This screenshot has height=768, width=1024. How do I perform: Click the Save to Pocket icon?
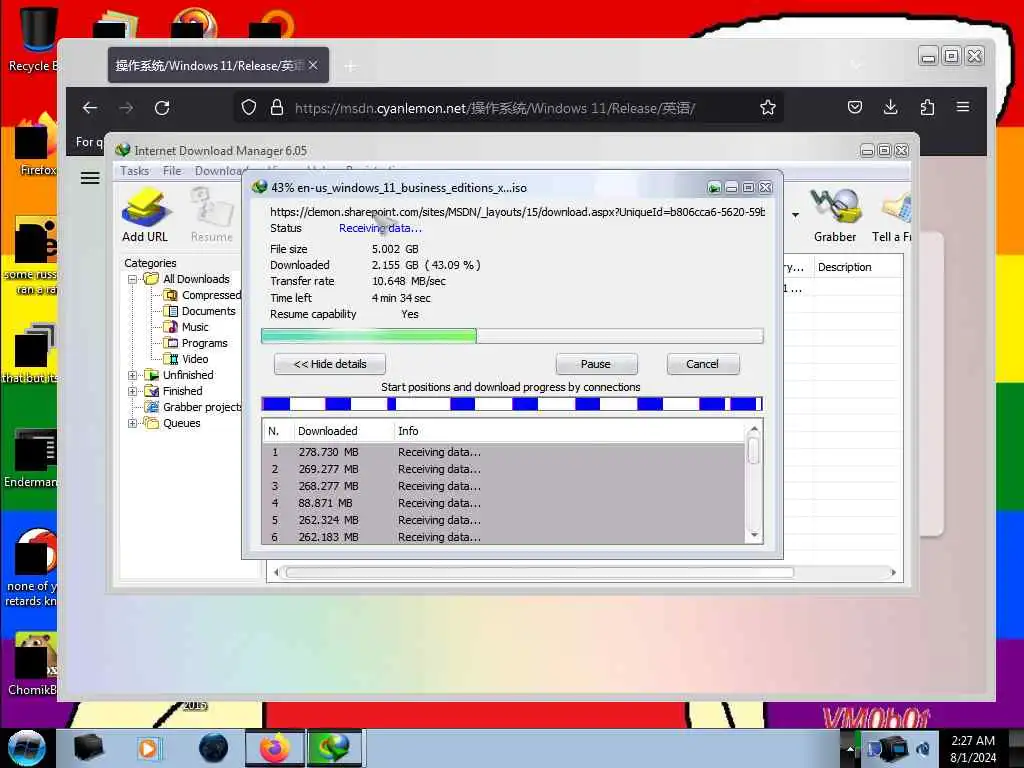click(x=855, y=107)
